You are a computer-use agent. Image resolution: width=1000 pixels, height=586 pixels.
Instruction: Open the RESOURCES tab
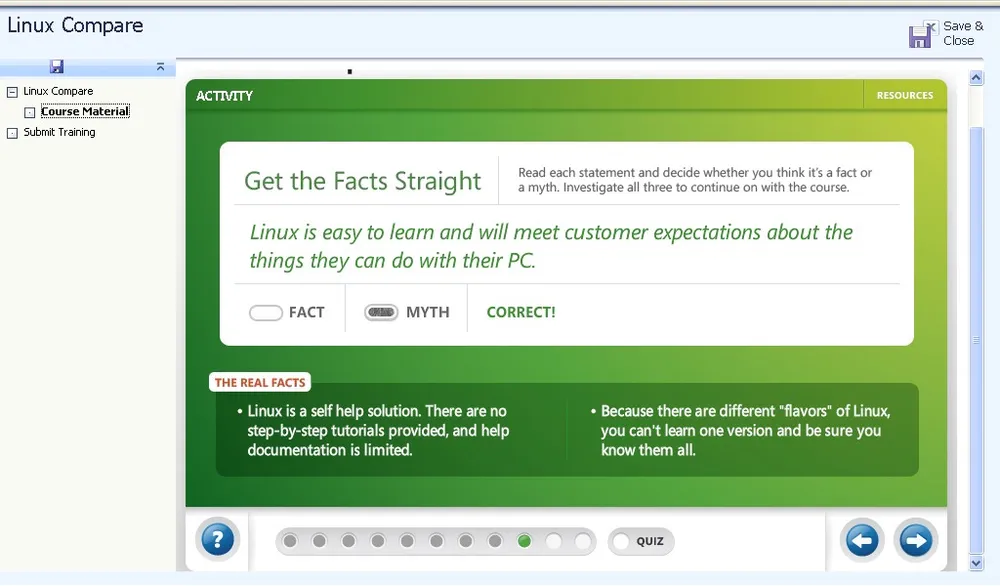point(904,96)
